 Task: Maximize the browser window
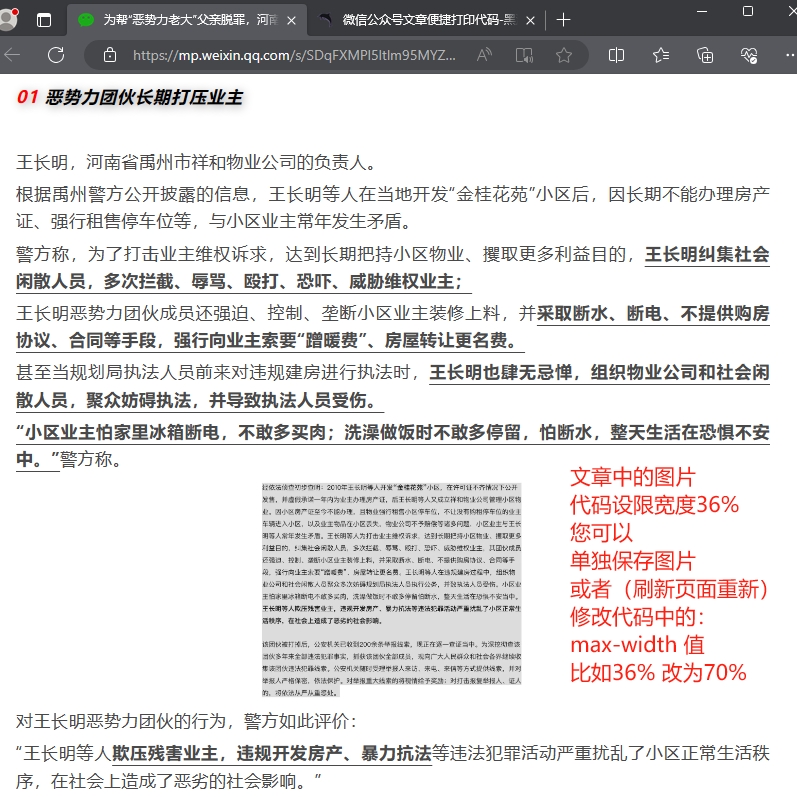[748, 11]
